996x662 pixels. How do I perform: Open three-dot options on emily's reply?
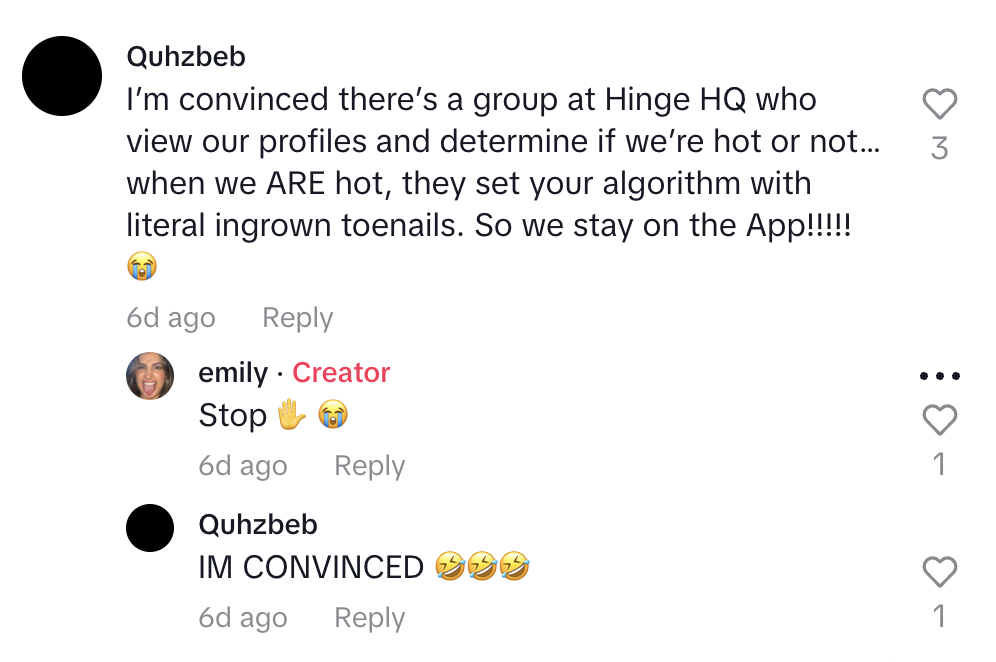click(939, 376)
